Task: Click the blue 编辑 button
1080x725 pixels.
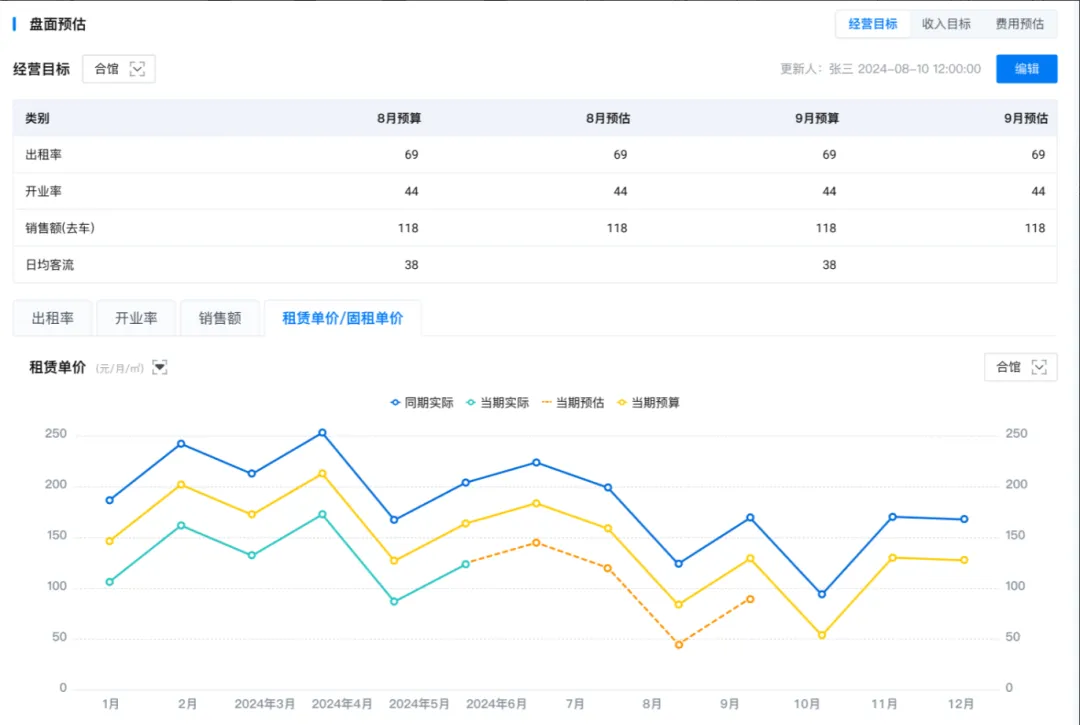Action: 1026,69
